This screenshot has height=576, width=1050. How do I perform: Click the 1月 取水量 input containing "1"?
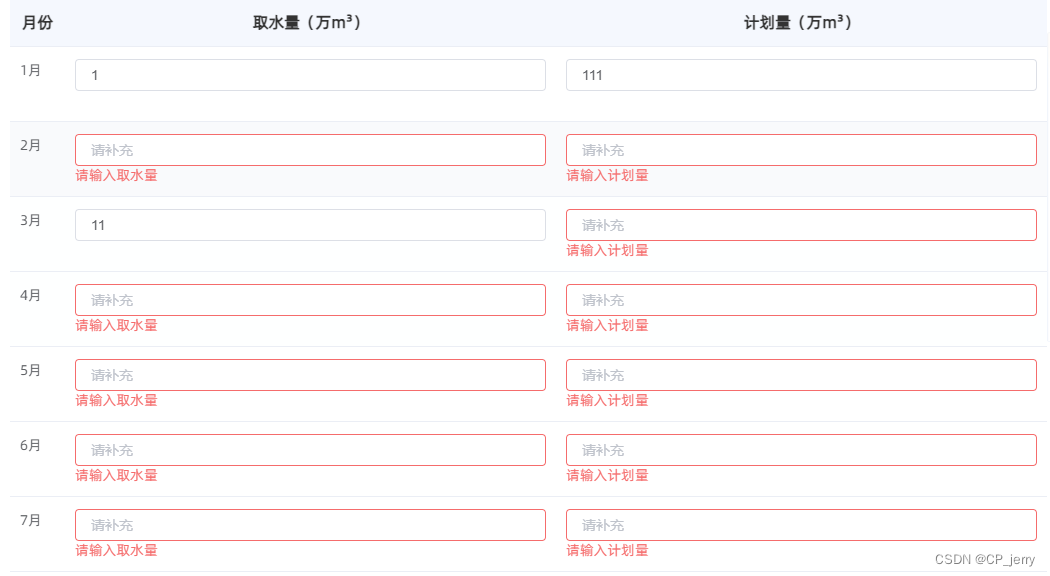(310, 74)
